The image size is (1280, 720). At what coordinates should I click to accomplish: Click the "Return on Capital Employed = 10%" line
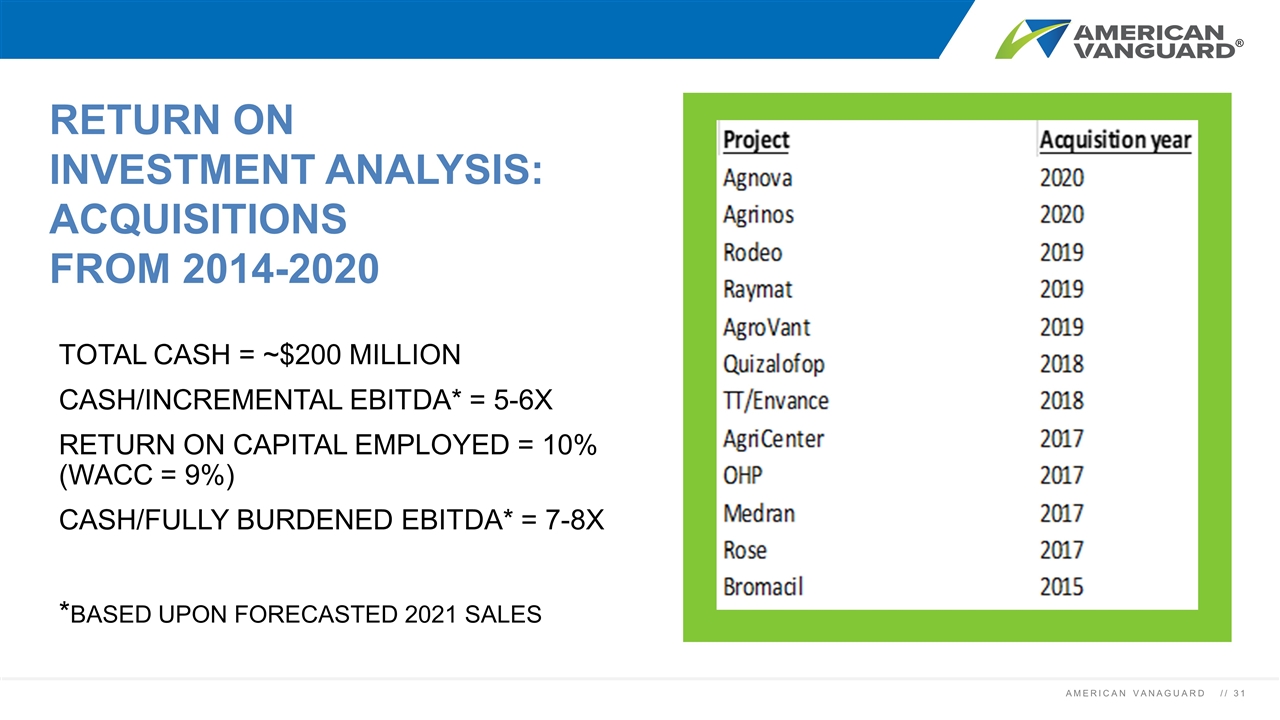pyautogui.click(x=329, y=447)
